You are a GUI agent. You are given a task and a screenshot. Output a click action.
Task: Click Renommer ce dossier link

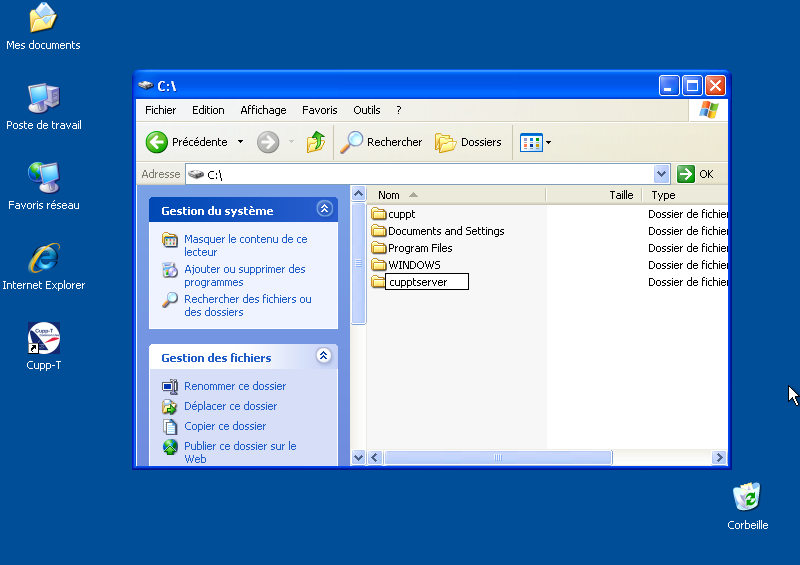[x=235, y=386]
